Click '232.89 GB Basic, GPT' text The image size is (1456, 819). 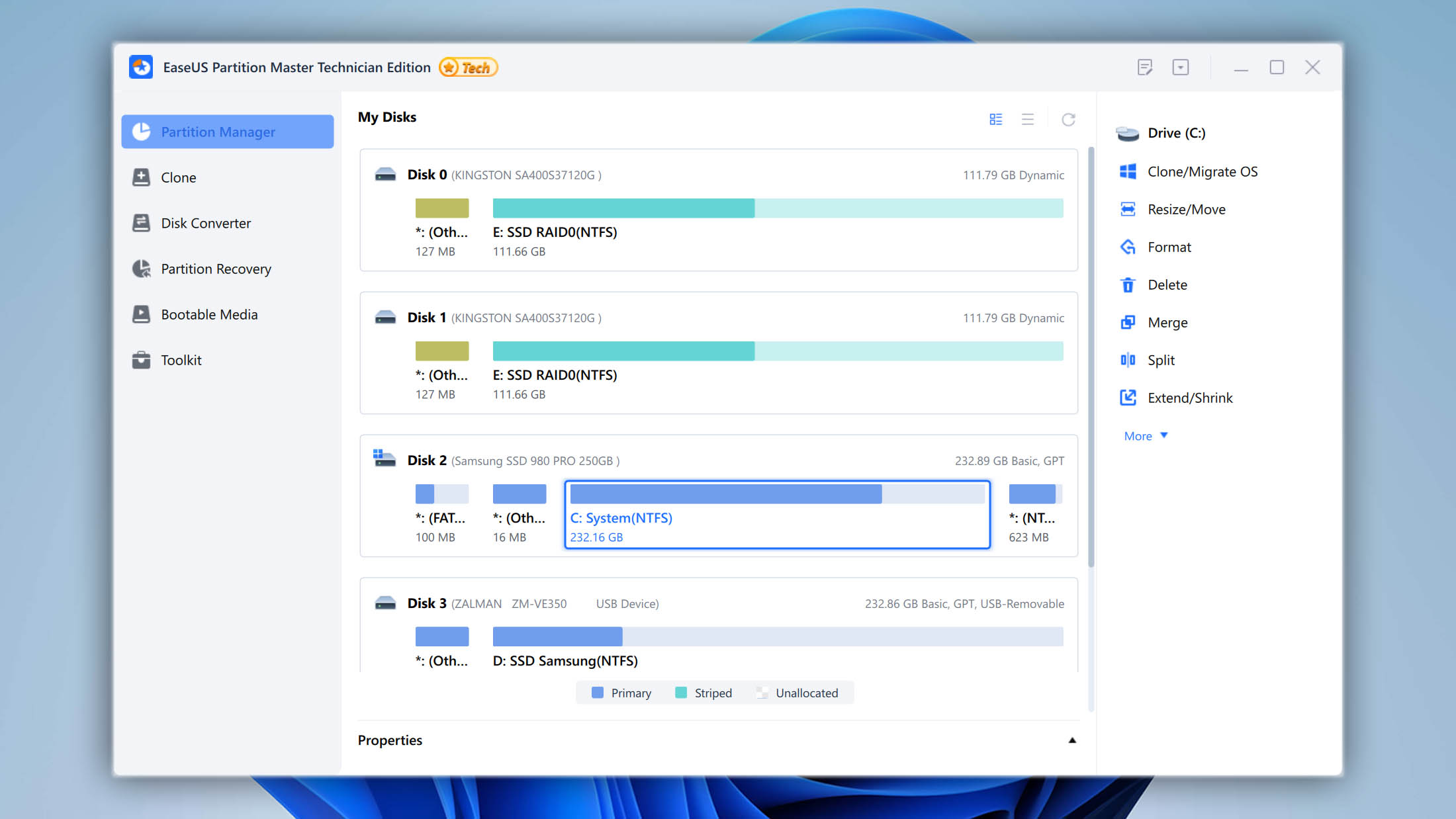[1009, 460]
